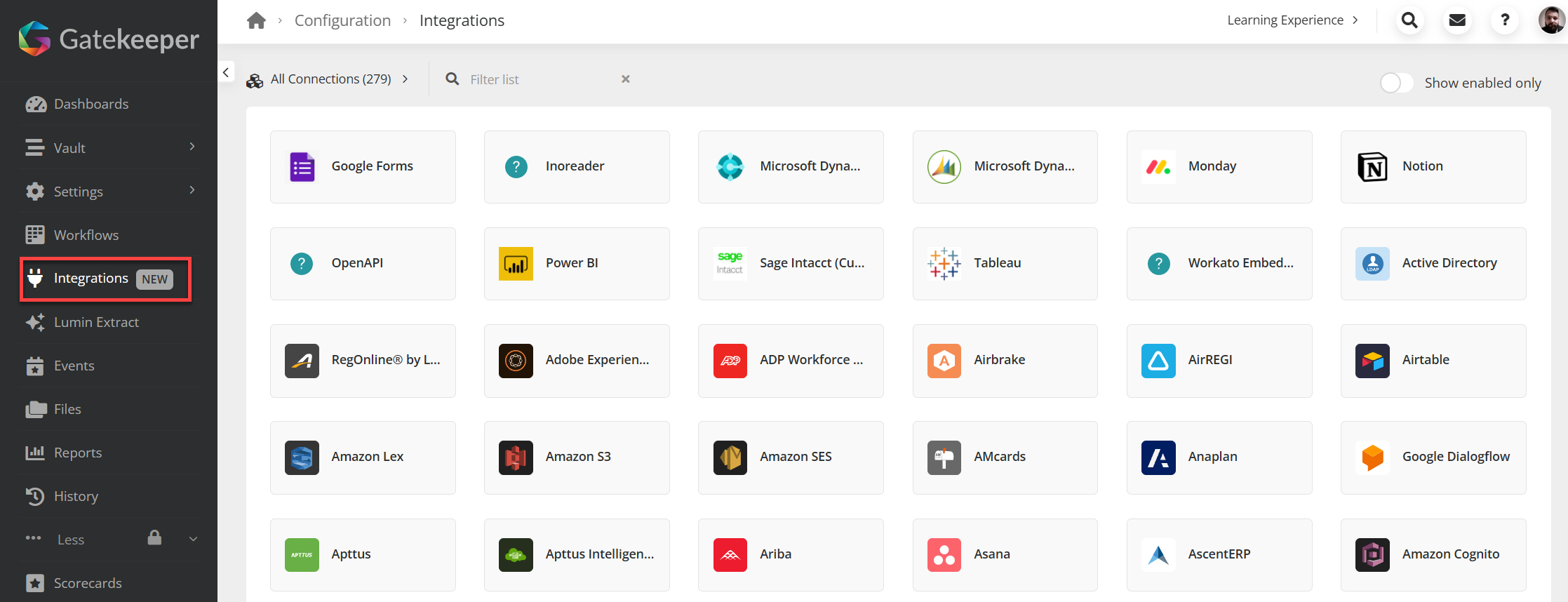The height and width of the screenshot is (602, 1568).
Task: Open the Apttus Intelligent card
Action: pyautogui.click(x=577, y=555)
